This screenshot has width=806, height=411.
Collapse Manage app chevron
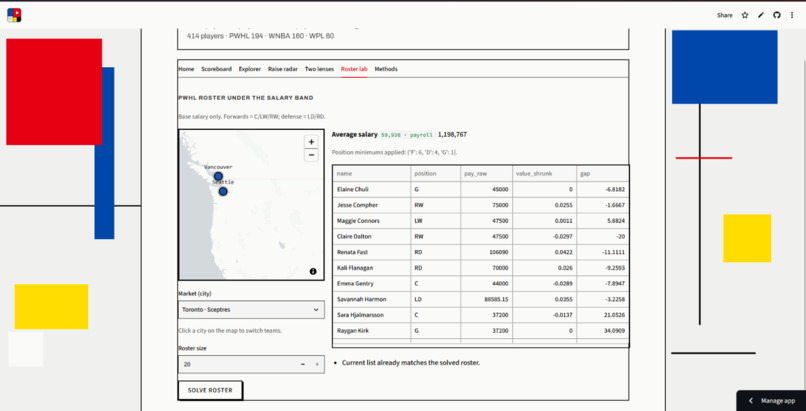point(750,401)
